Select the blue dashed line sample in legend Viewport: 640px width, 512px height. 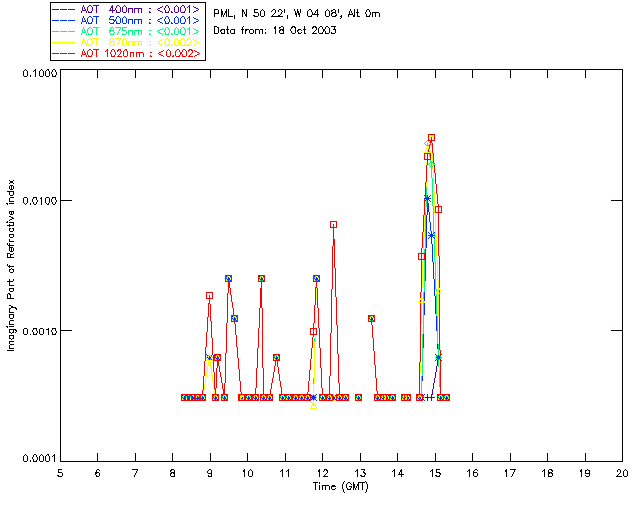coord(64,21)
